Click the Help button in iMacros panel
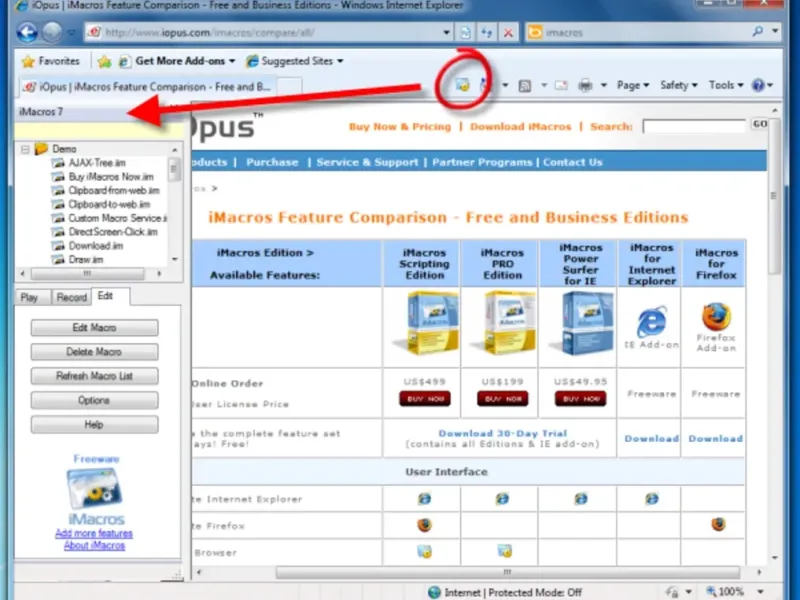 tap(94, 424)
